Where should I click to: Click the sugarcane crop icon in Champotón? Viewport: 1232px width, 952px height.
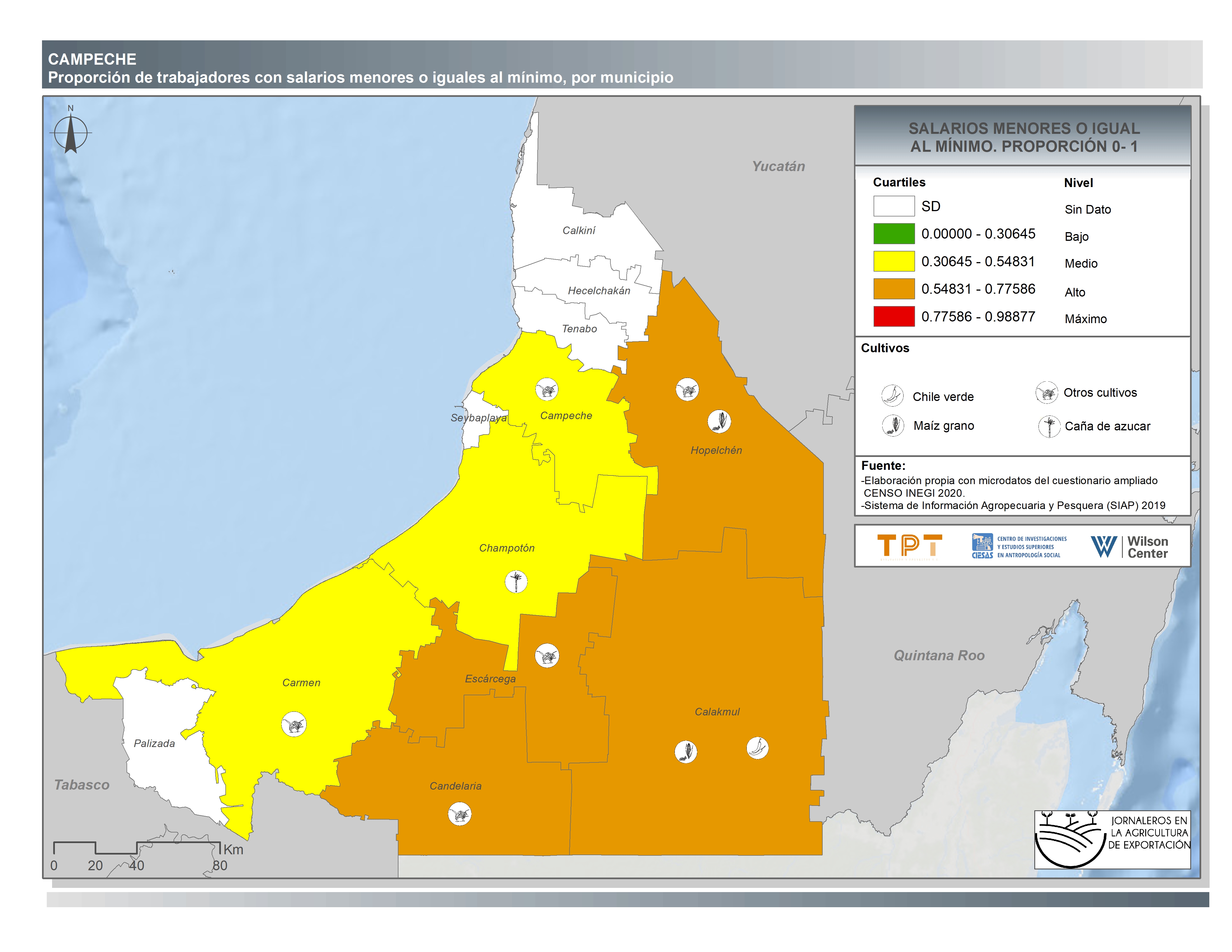(x=515, y=582)
